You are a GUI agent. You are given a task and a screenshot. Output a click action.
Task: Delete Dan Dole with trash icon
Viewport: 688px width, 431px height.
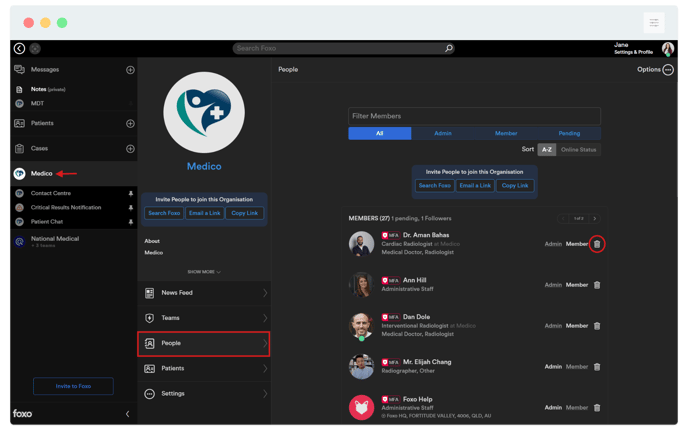click(x=597, y=326)
